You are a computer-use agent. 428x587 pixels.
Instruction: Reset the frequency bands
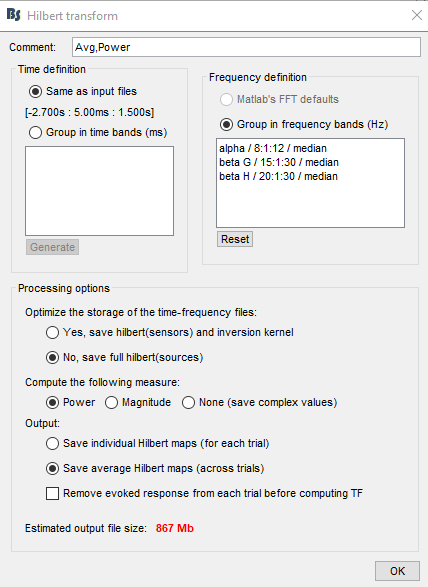pos(235,239)
